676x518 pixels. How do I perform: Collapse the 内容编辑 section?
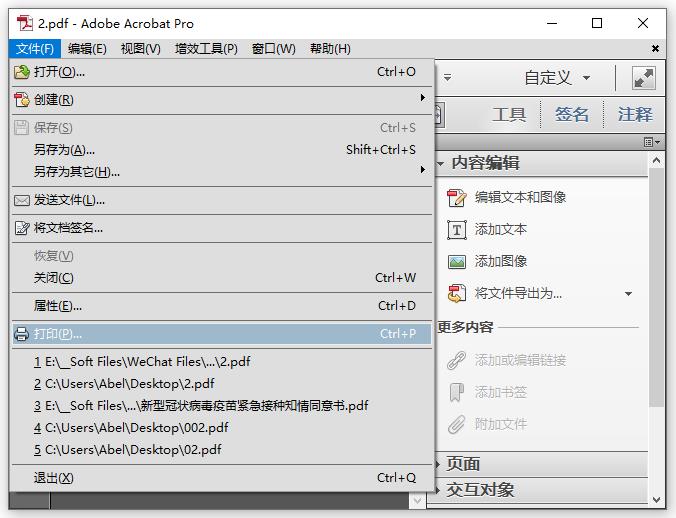pos(441,163)
